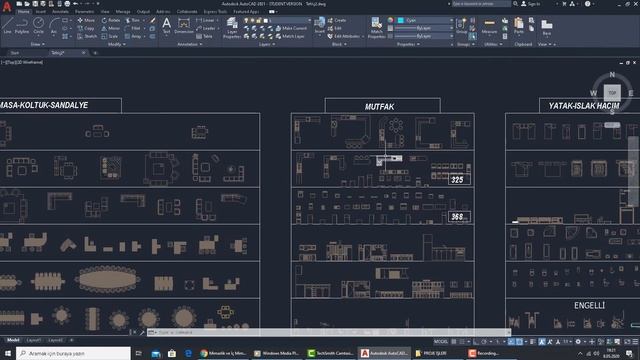Image resolution: width=640 pixels, height=360 pixels.
Task: Click Create block button
Action: click(x=337, y=20)
